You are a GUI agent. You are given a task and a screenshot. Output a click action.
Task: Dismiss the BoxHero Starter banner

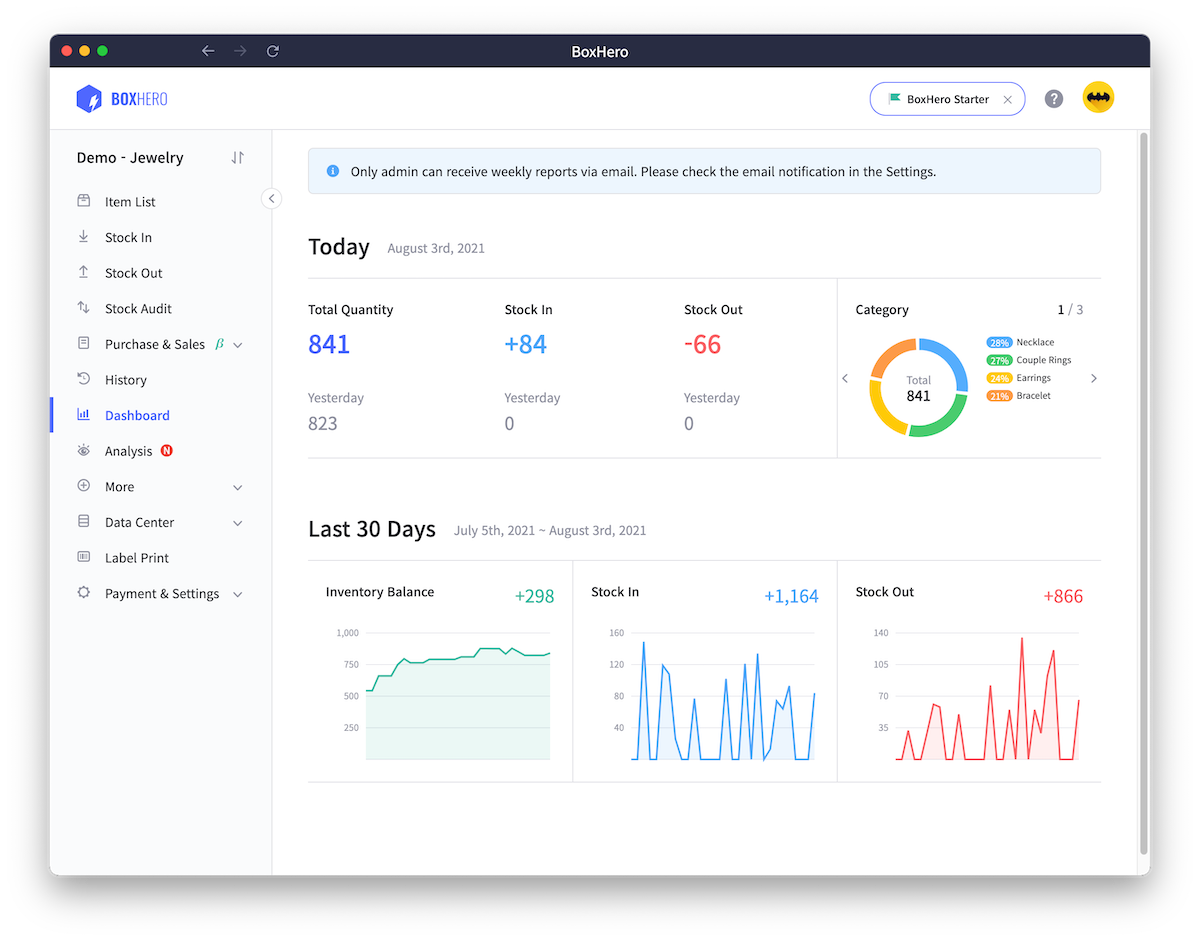tap(1008, 98)
